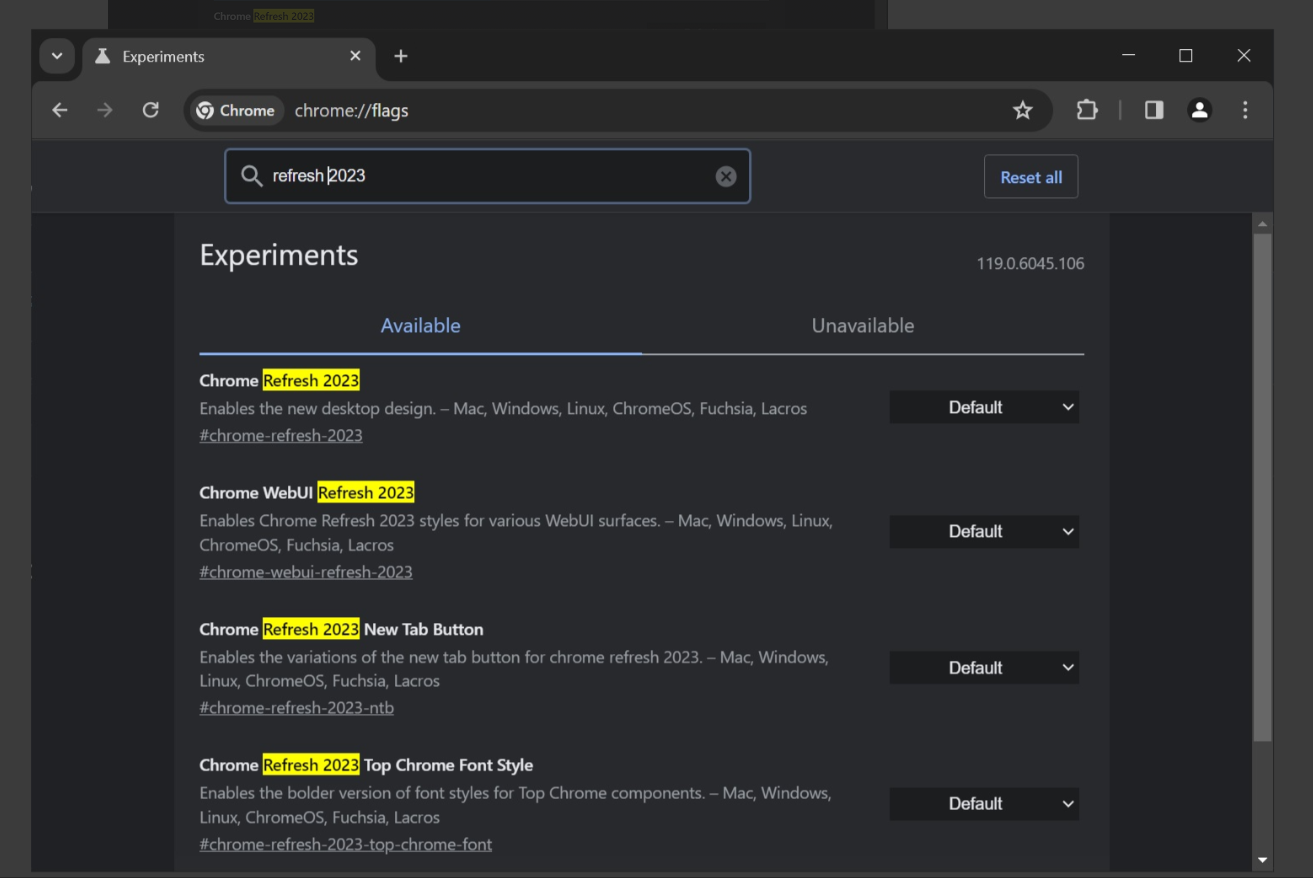The height and width of the screenshot is (878, 1313).
Task: Click the scrollbar down arrow
Action: [x=1262, y=860]
